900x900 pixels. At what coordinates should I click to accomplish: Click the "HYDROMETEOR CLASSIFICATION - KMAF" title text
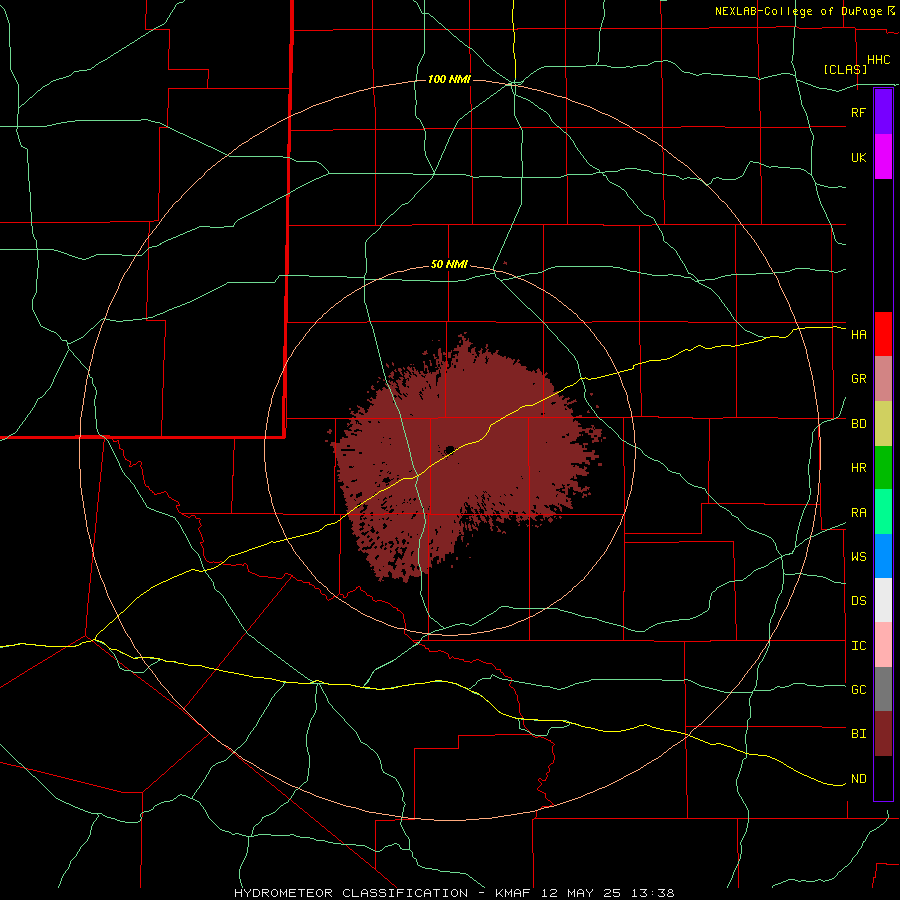[x=384, y=893]
